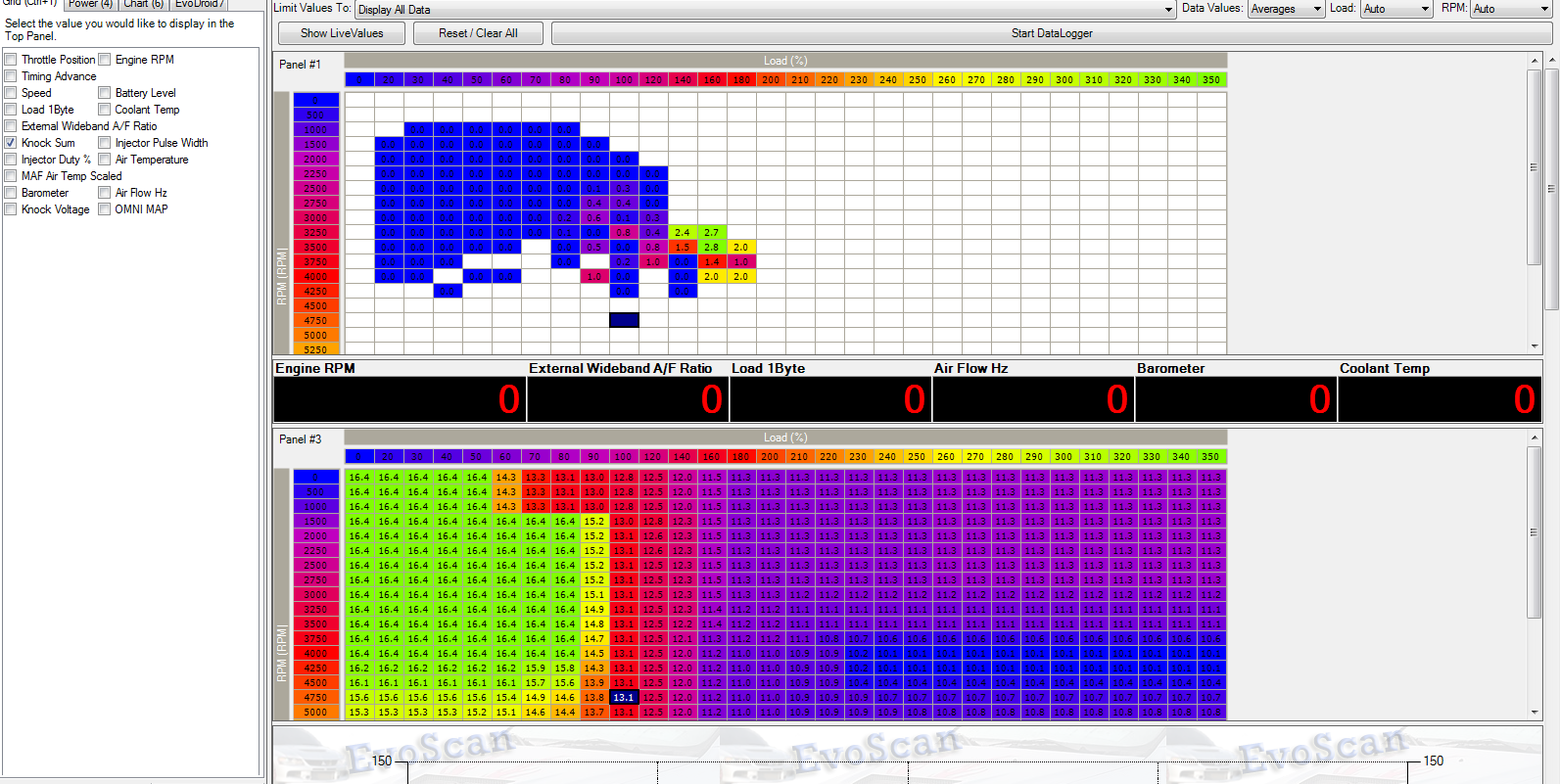Start DataLogger
This screenshot has width=1560, height=784.
(1051, 33)
